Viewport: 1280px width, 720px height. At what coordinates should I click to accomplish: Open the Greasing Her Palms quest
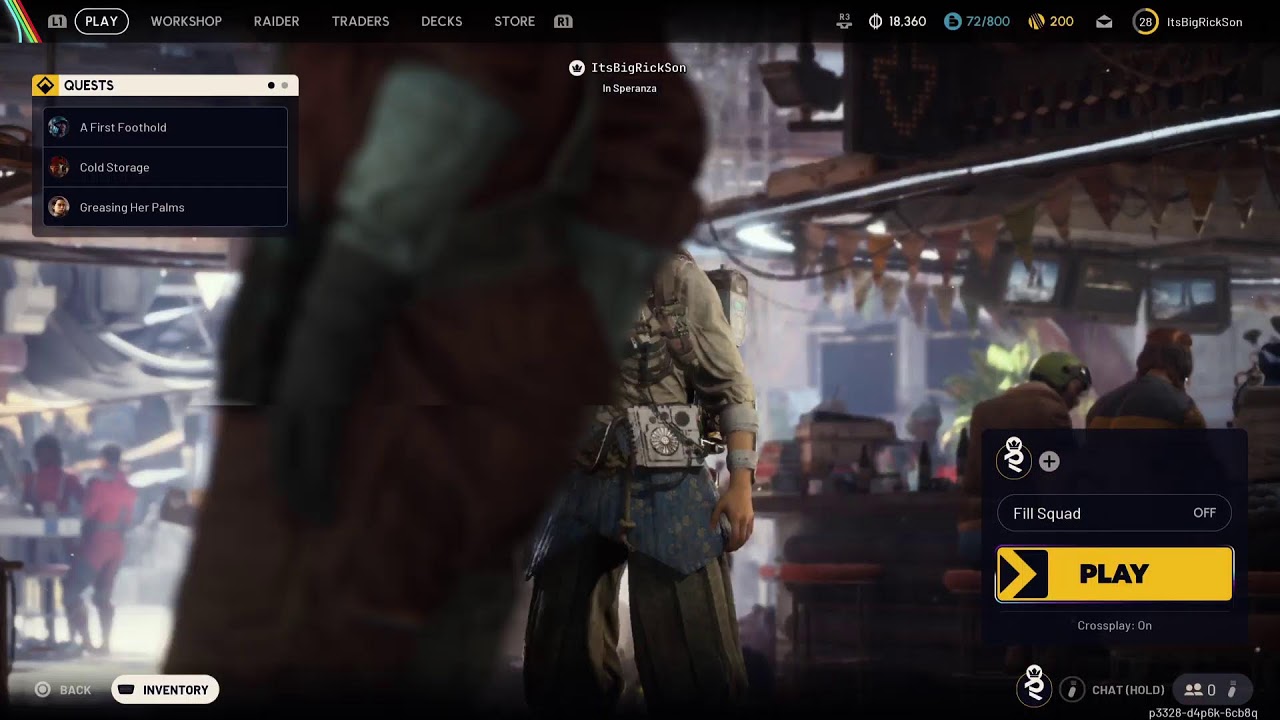pyautogui.click(x=166, y=207)
